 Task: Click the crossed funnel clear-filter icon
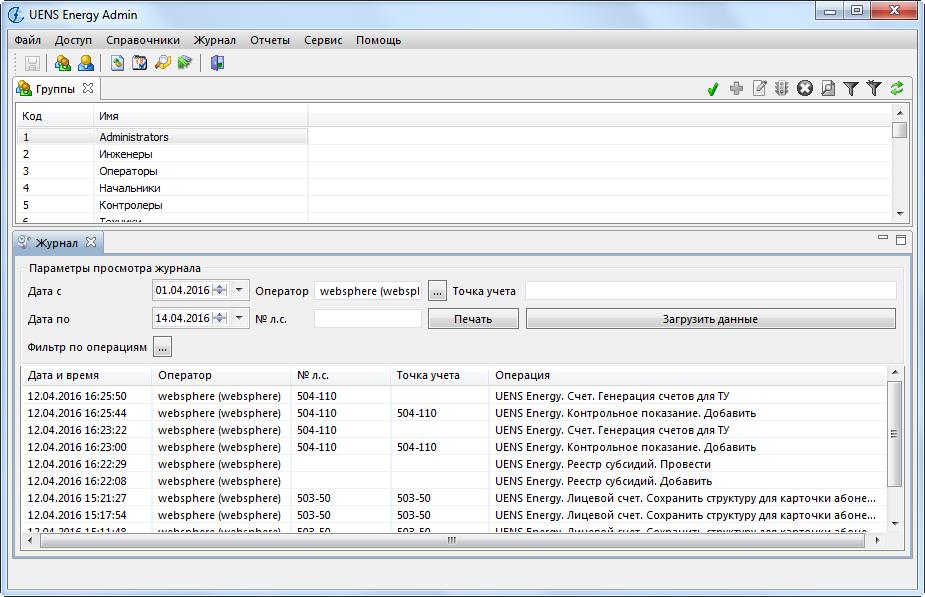(874, 88)
